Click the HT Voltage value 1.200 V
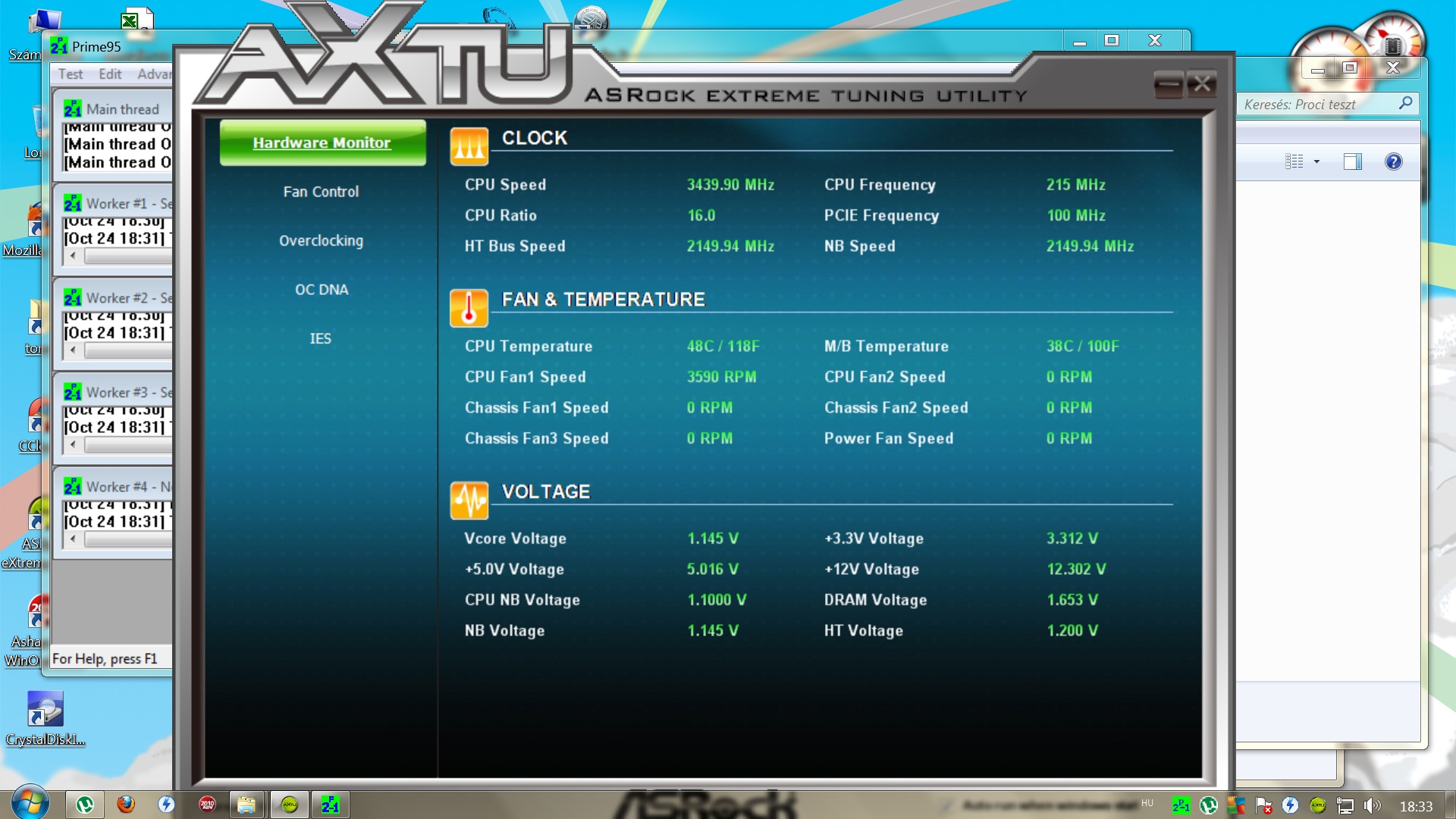Viewport: 1456px width, 819px height. [x=1072, y=631]
